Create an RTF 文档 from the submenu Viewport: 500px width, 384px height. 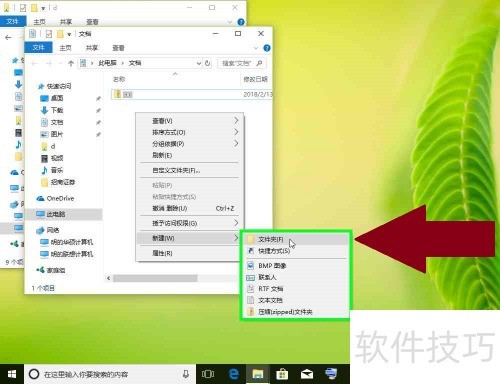click(297, 289)
